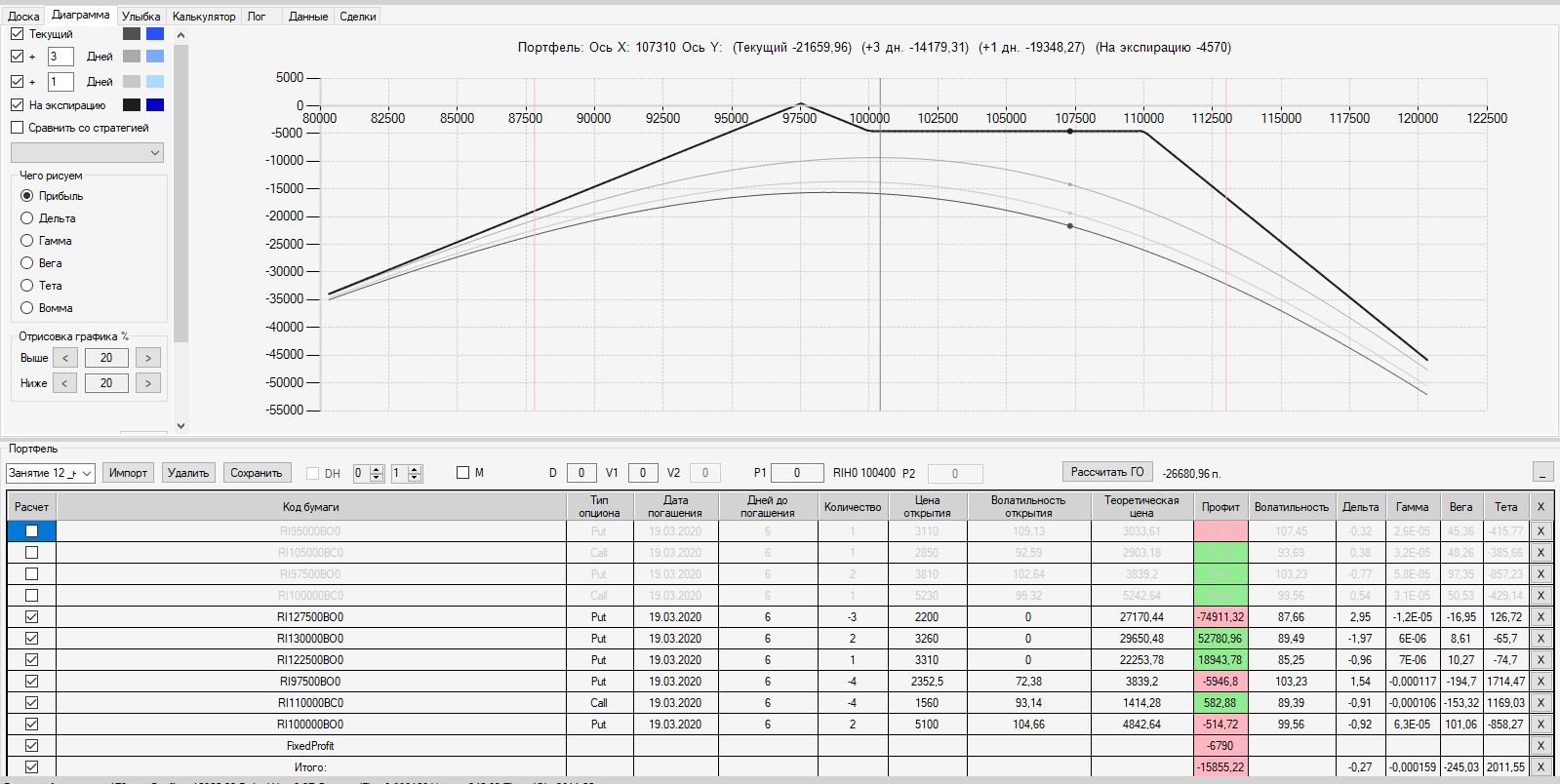Screen dimensions: 1560x784
Task: Decrease the Выше percentage with the left arrow
Action: pyautogui.click(x=65, y=358)
